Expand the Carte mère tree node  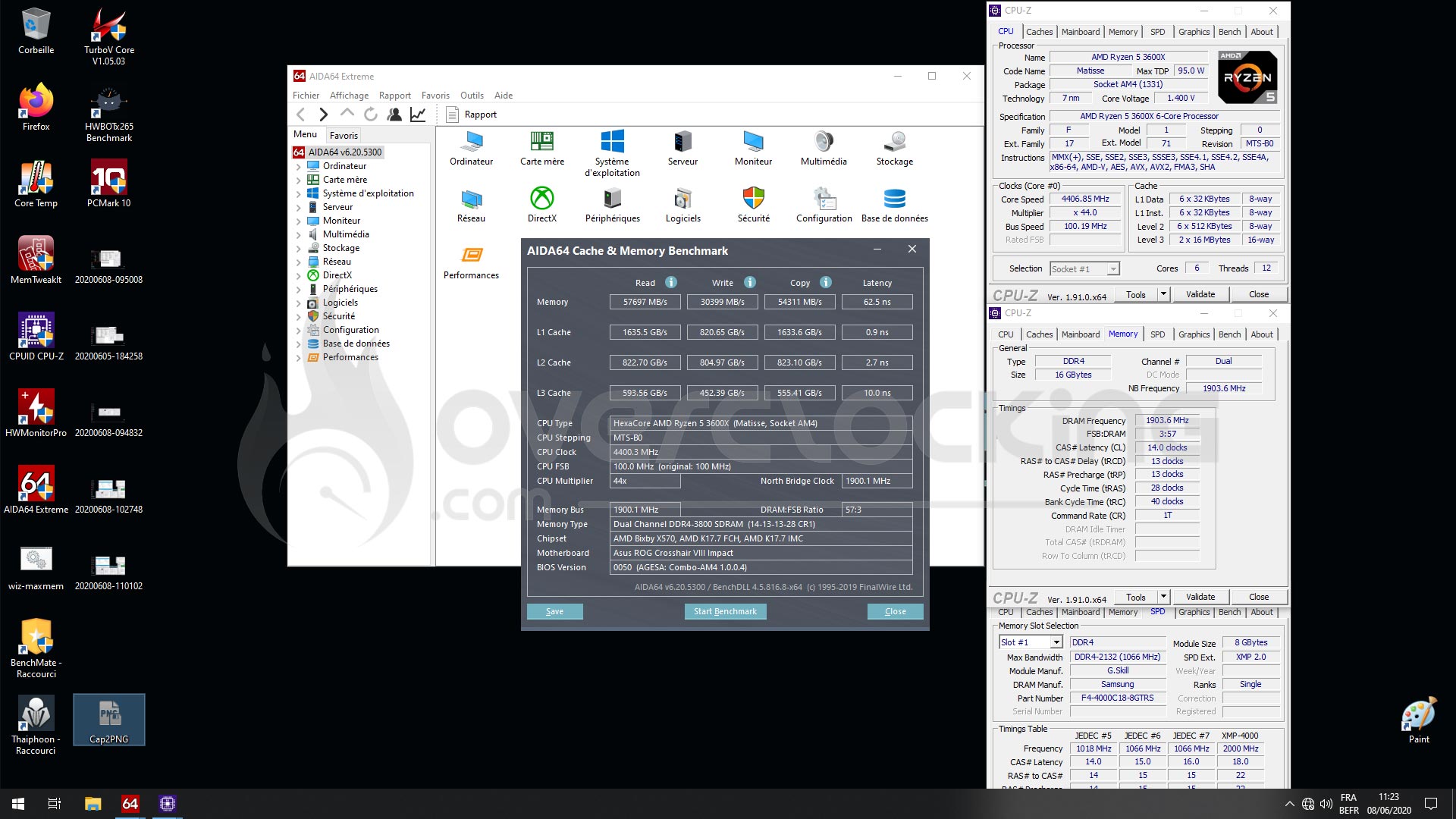299,180
